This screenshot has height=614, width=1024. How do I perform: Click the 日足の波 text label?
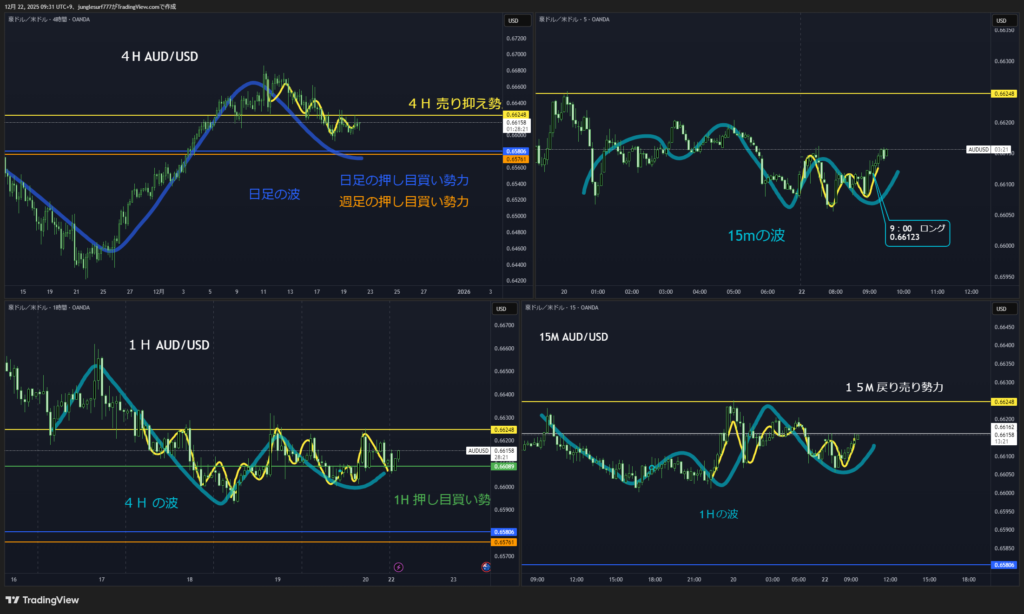tap(274, 192)
